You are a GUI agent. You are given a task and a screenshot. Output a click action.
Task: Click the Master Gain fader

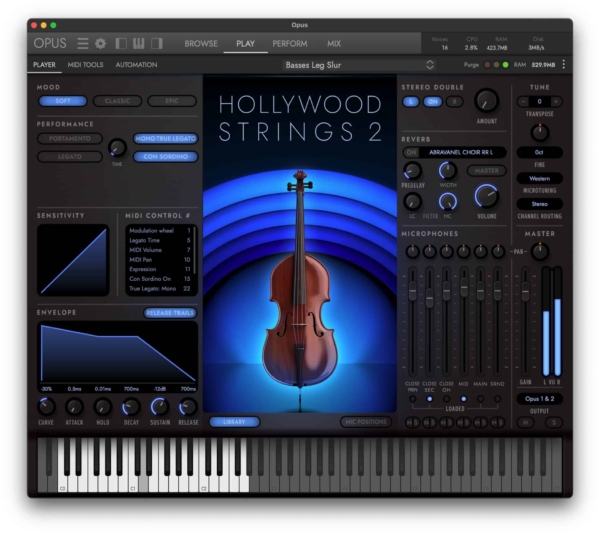point(526,291)
